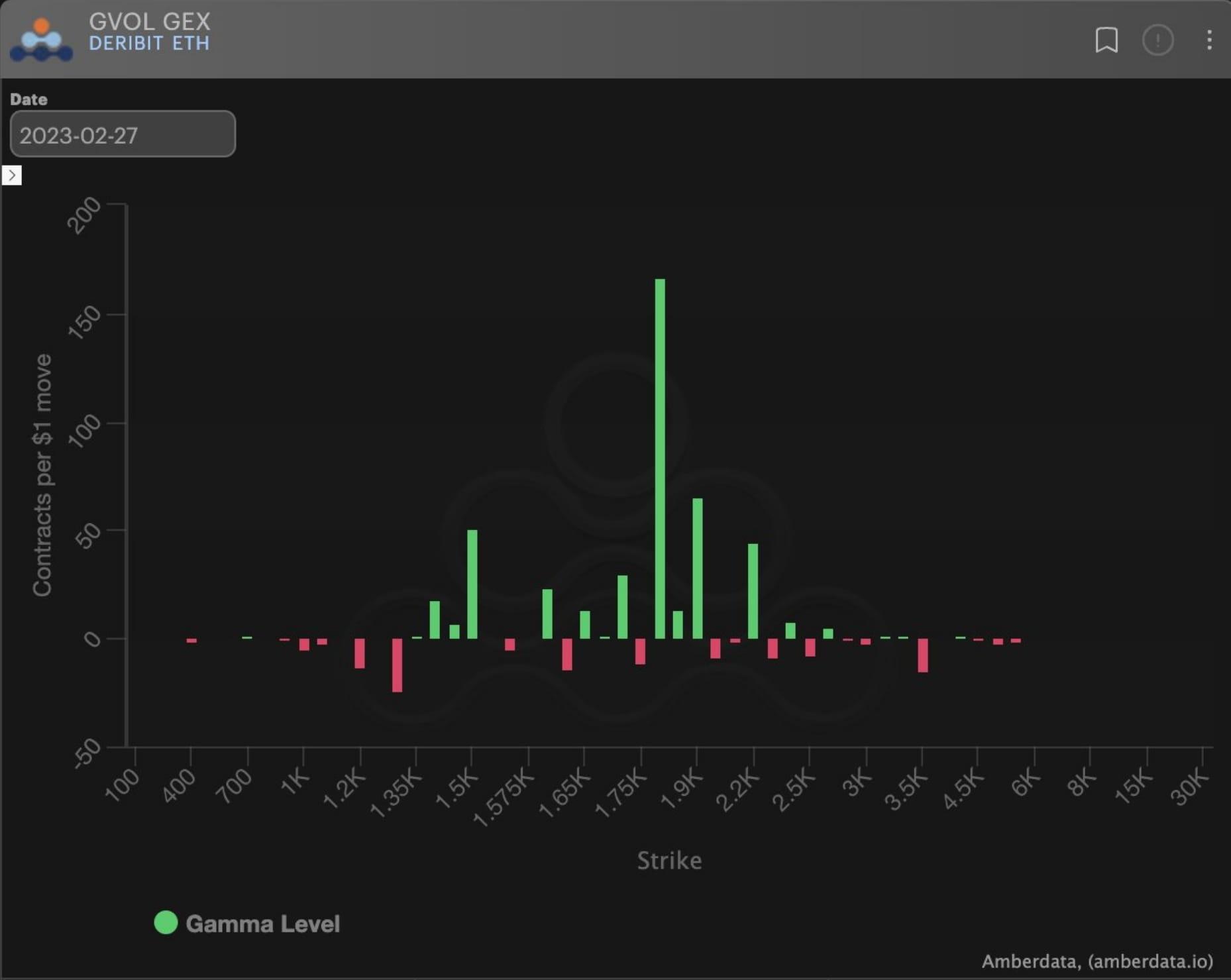Click the green bar at 1.5K strike
Screen dimensions: 1231x980
coord(472,584)
